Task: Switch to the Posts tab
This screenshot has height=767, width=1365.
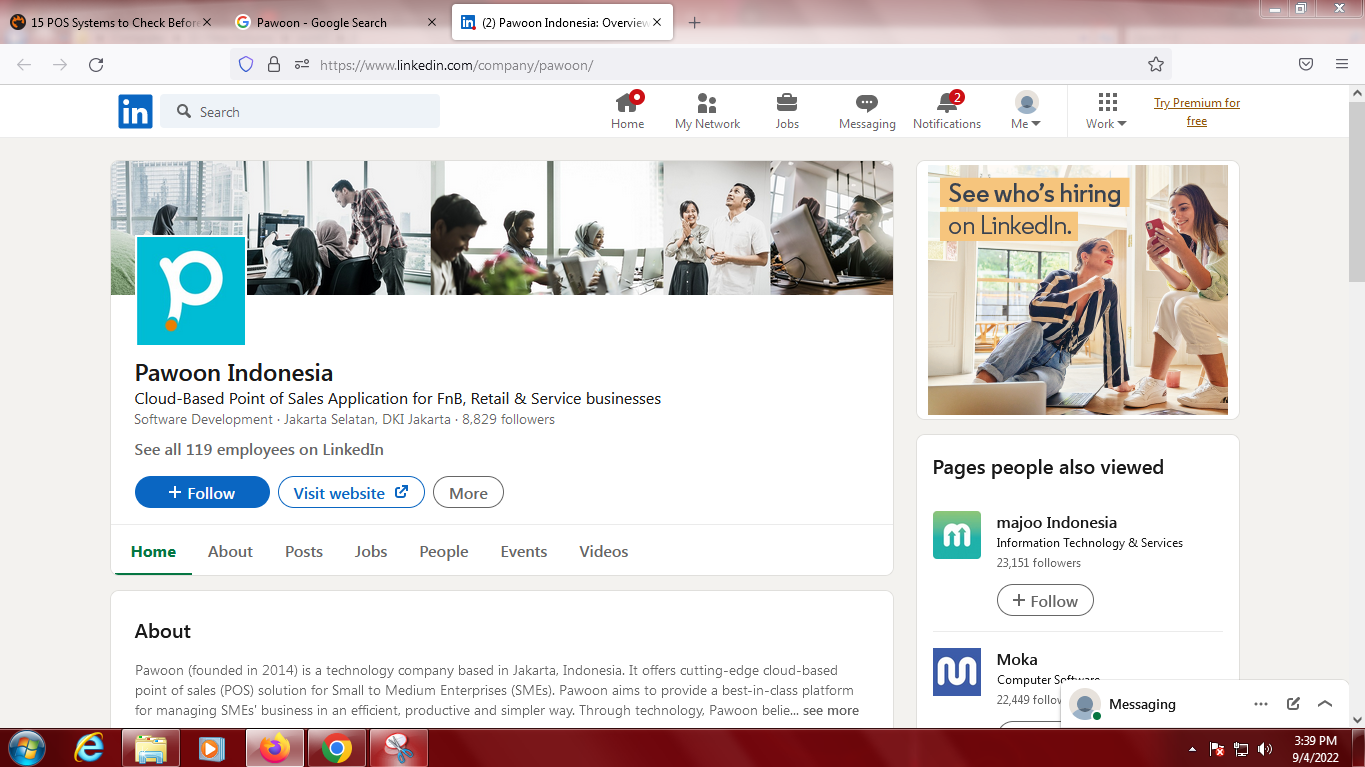Action: coord(304,551)
